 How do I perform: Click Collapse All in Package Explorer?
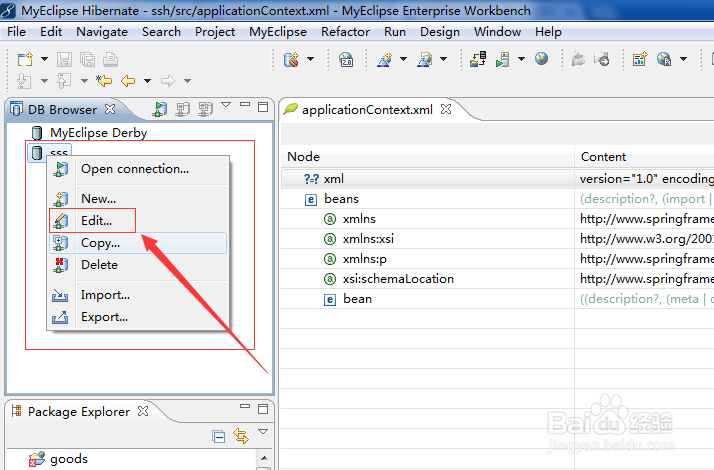tap(219, 436)
